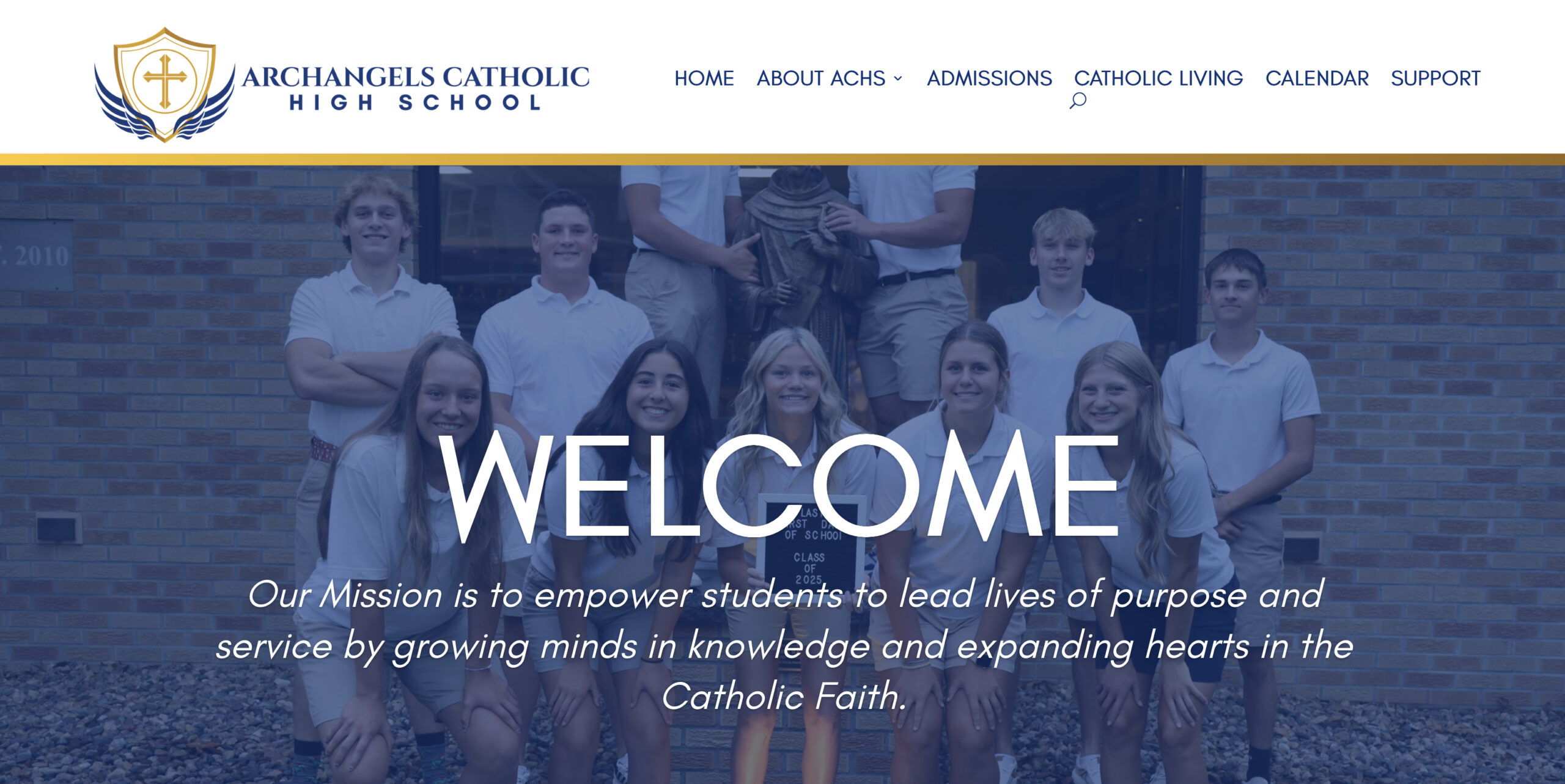
Task: Click the gold divider bar below the header
Action: pyautogui.click(x=782, y=159)
